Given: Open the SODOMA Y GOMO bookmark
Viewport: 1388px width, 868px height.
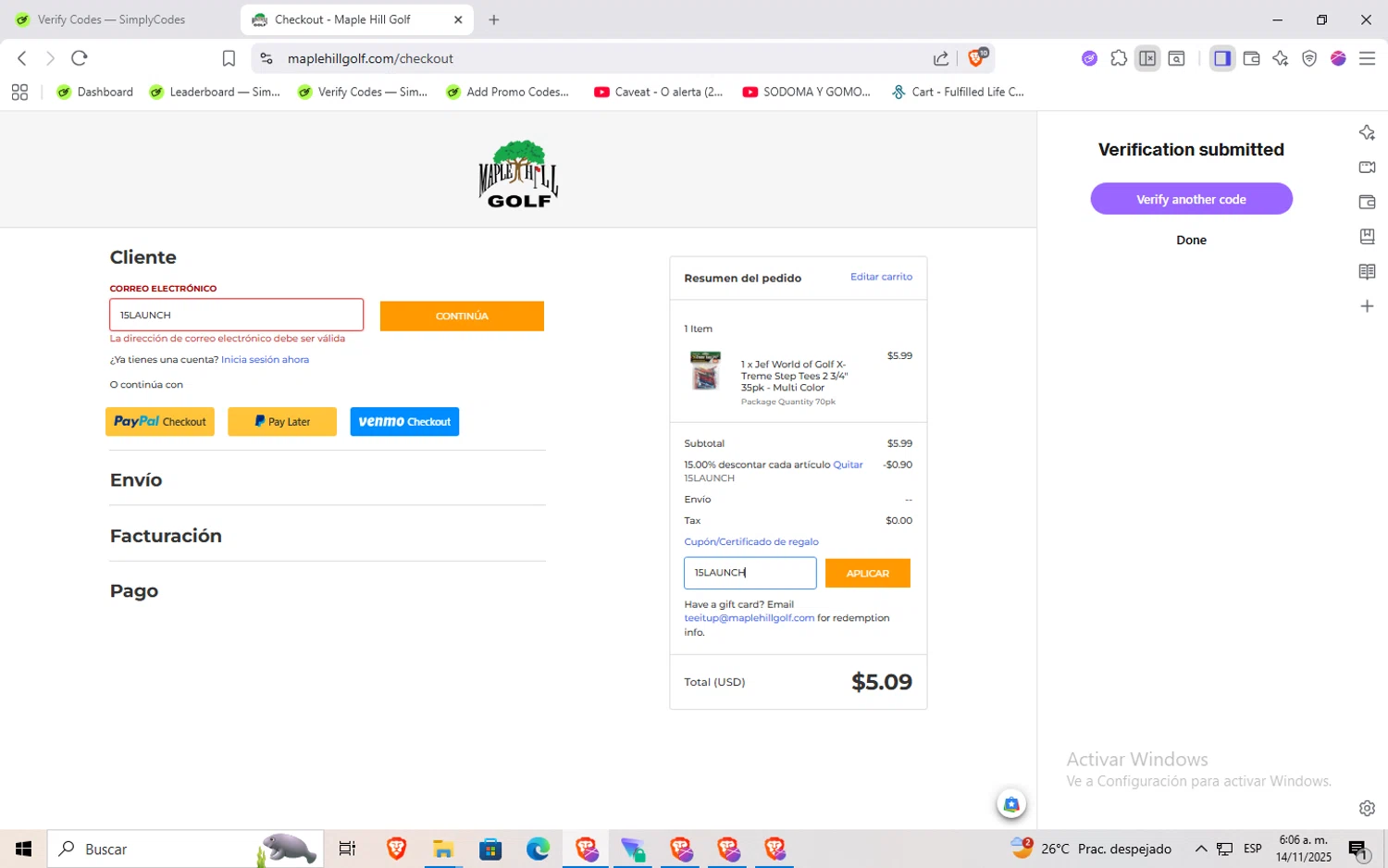Looking at the screenshot, I should 807,92.
